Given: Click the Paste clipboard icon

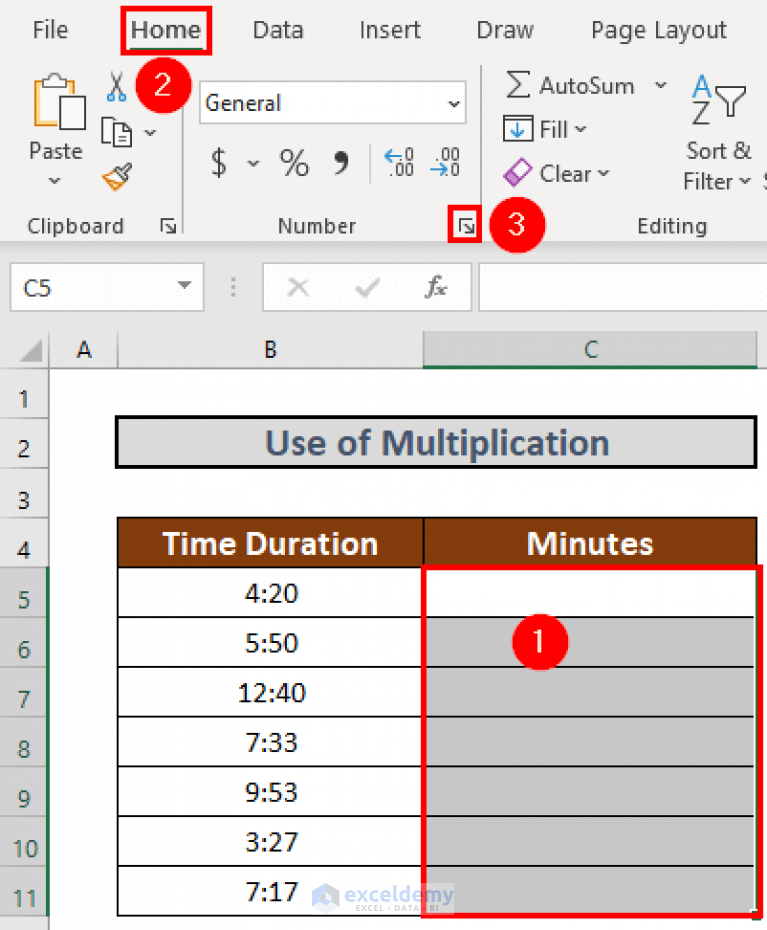Looking at the screenshot, I should tap(58, 101).
